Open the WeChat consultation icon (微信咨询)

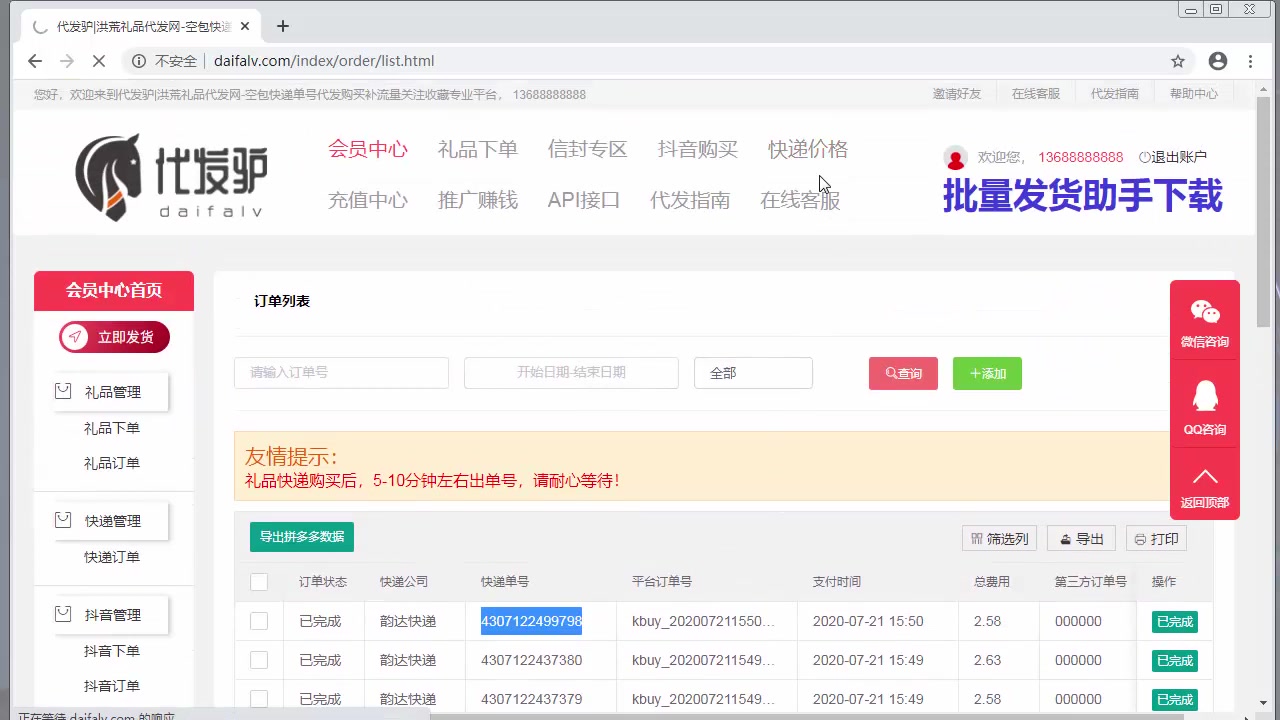click(x=1205, y=313)
